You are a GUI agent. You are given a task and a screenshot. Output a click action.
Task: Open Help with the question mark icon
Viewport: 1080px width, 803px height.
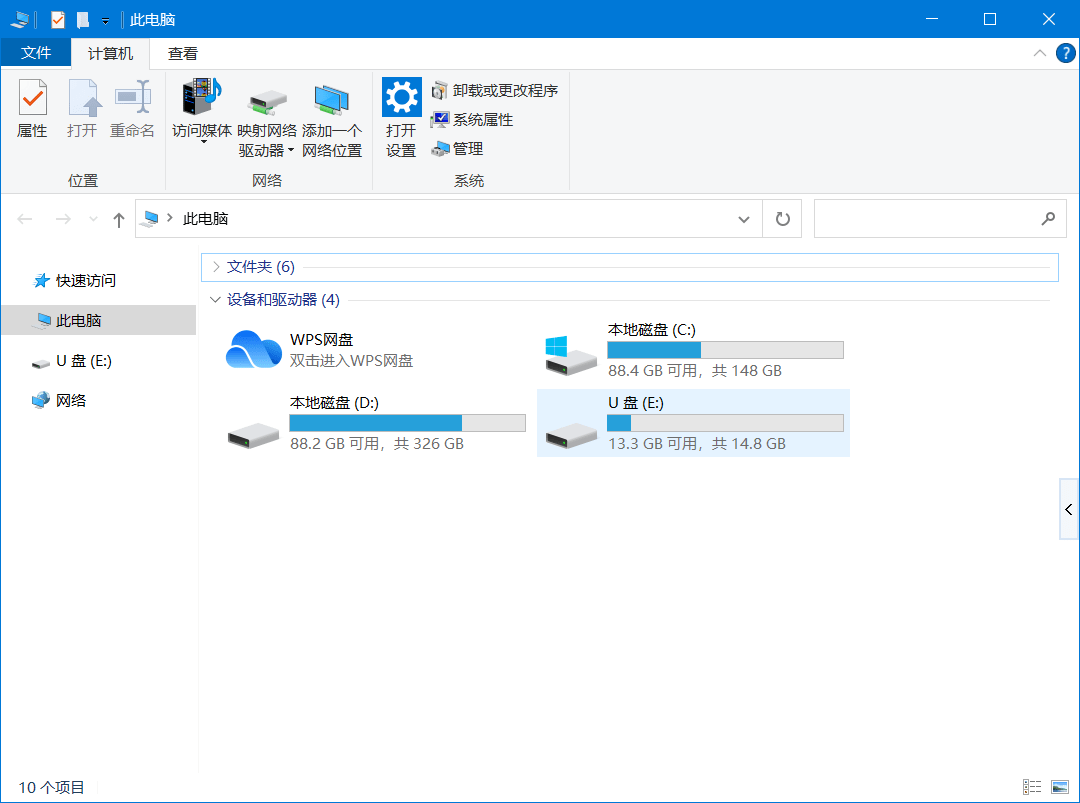tap(1065, 53)
